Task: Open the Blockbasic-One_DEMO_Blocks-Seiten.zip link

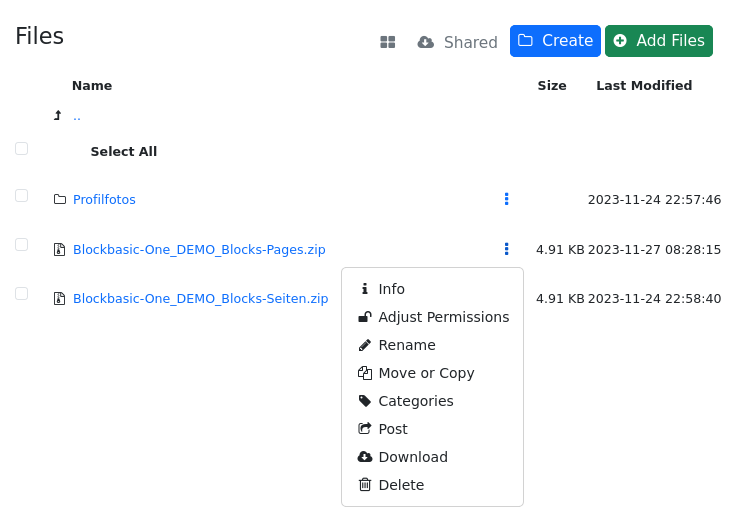Action: (200, 299)
